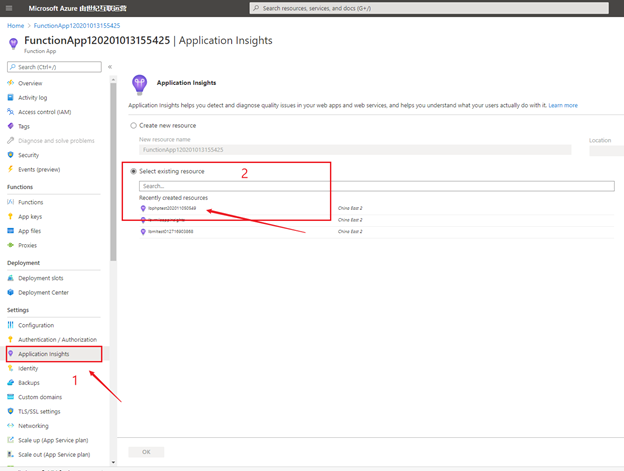Open the Tags menu item
The image size is (624, 471).
24,126
